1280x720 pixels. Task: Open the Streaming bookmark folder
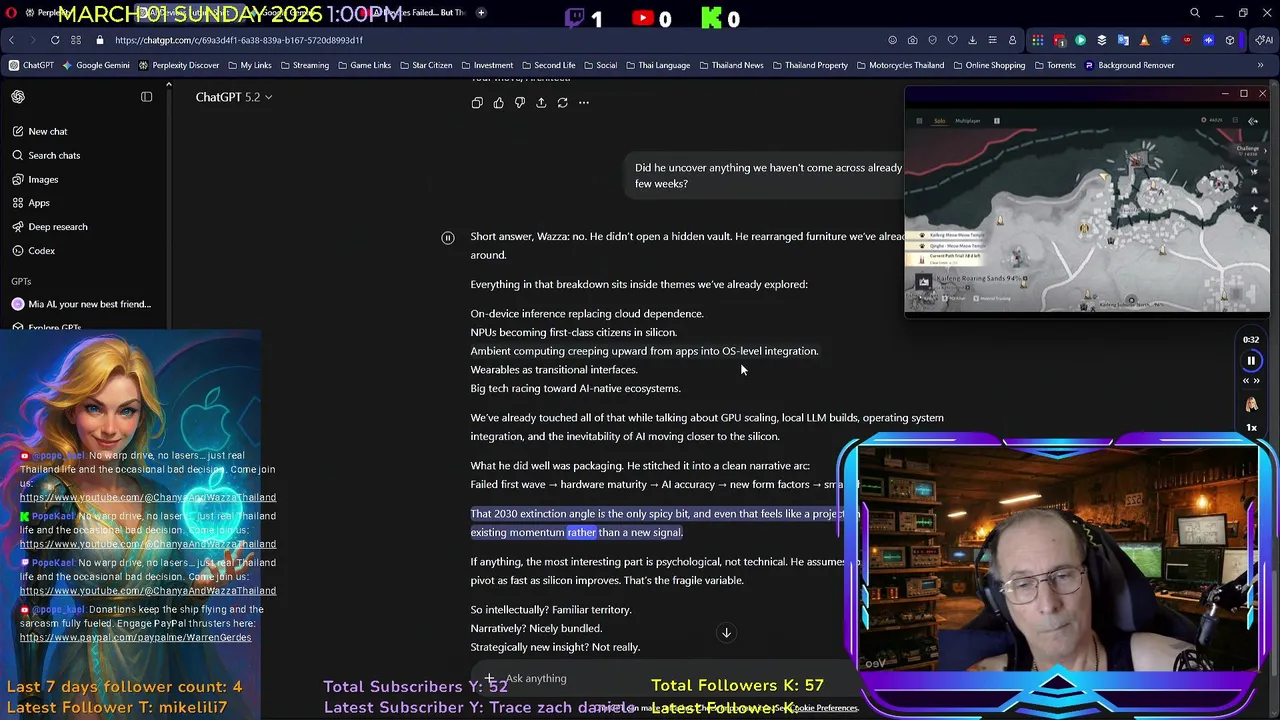pos(304,65)
